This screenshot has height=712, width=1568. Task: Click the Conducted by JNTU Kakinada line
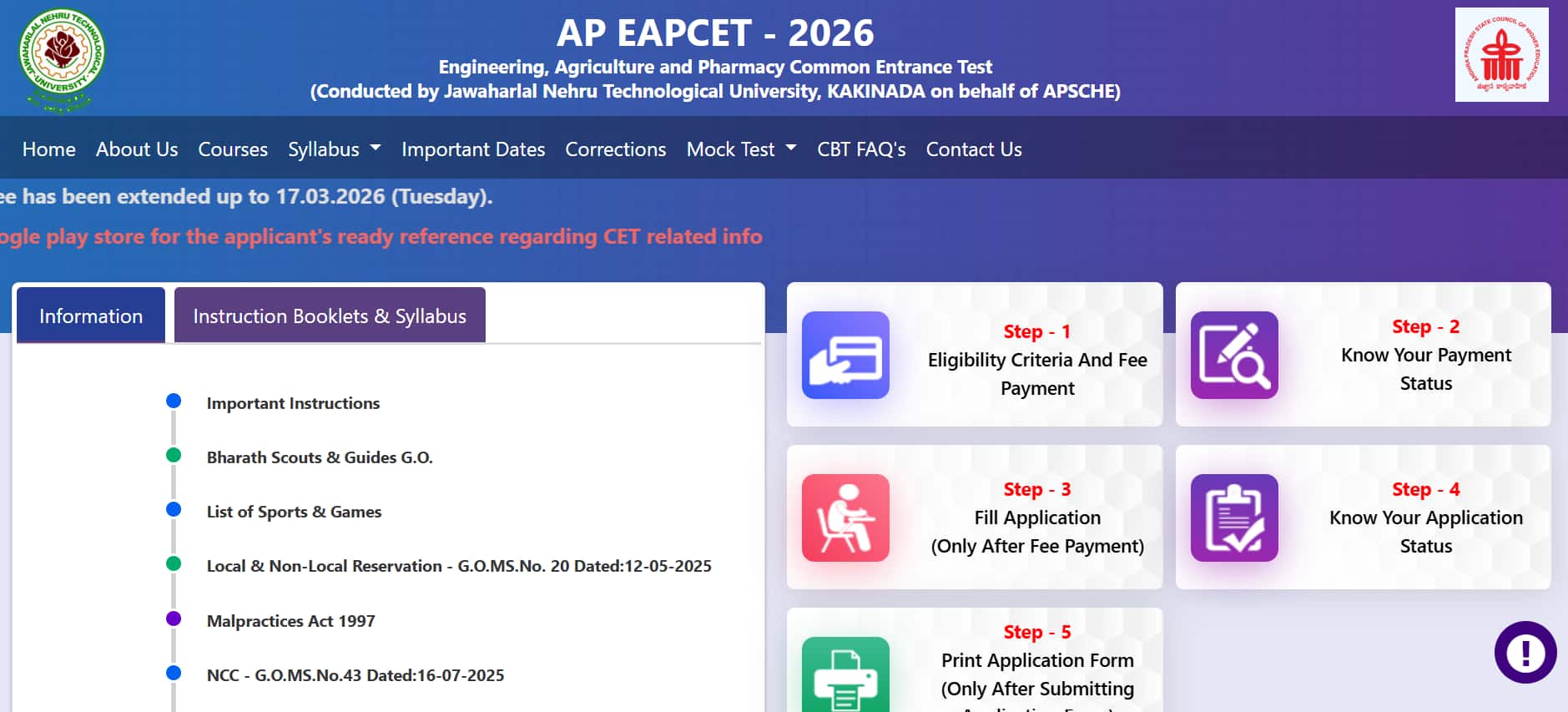(715, 91)
